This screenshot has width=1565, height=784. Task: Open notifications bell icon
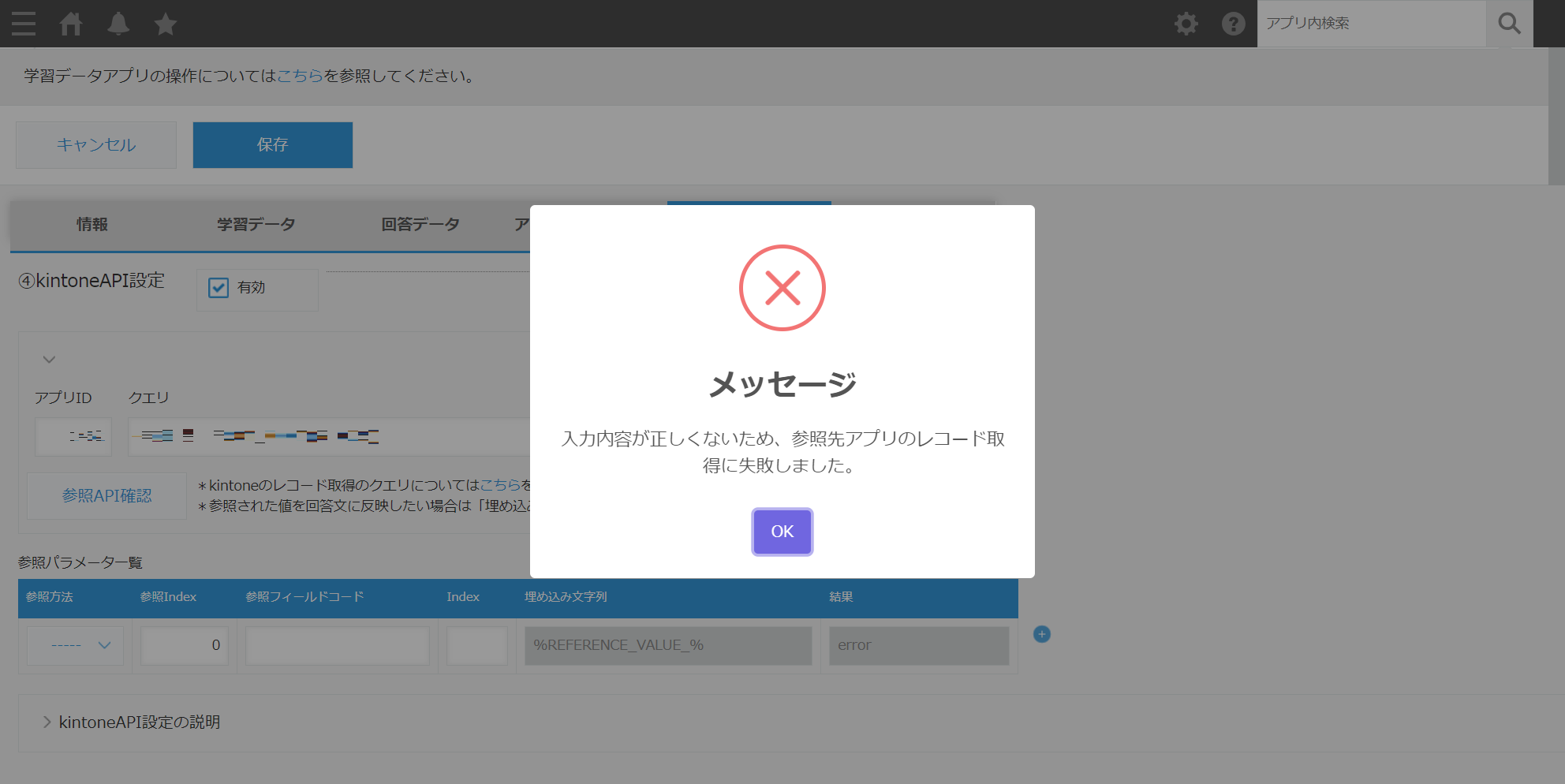point(118,24)
